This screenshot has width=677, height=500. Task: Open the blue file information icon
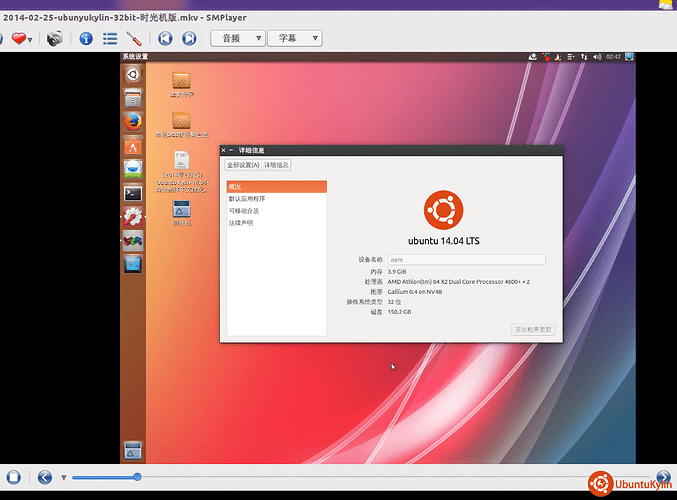[x=86, y=38]
